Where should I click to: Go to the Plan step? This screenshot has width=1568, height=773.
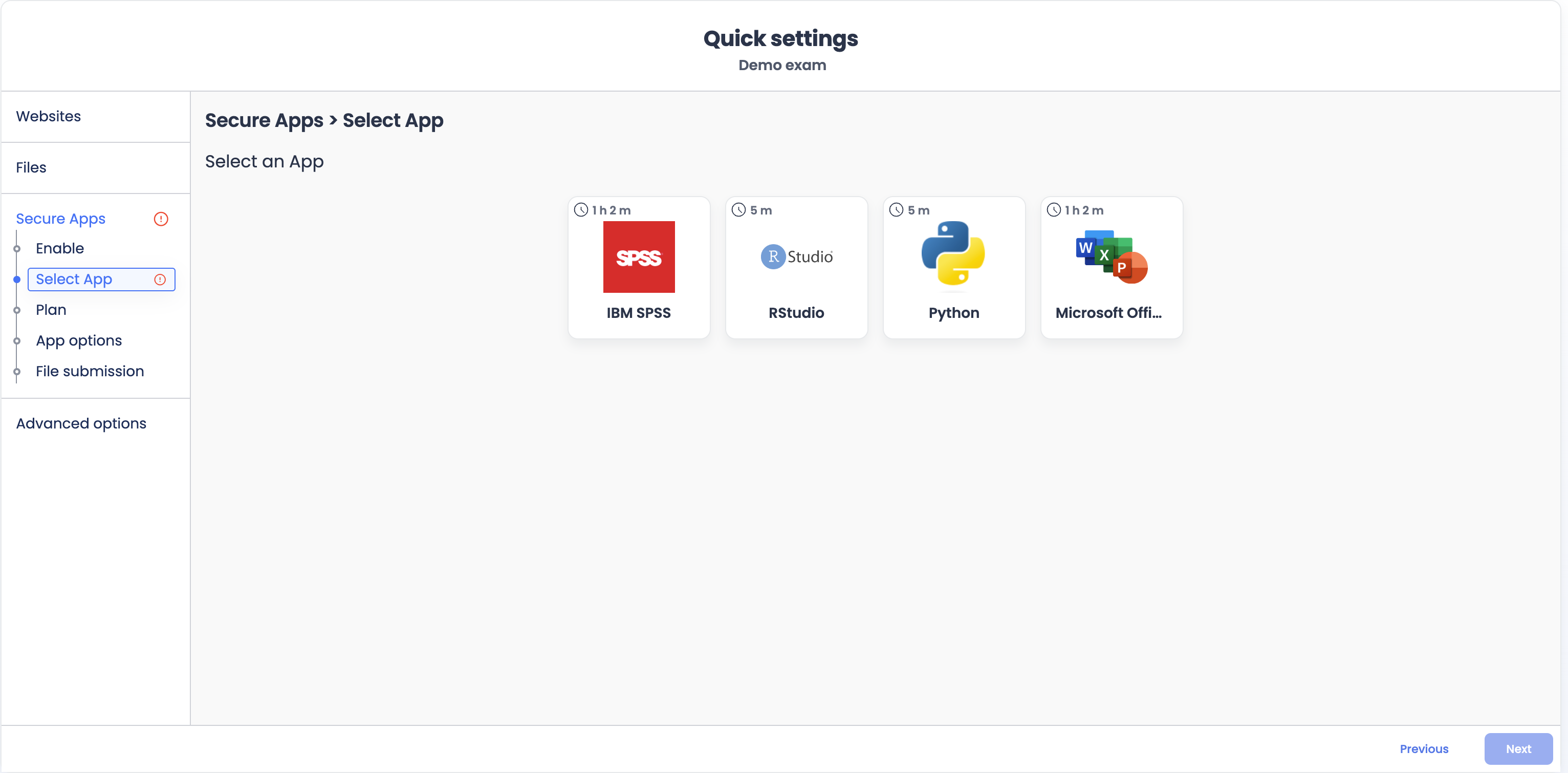pyautogui.click(x=51, y=310)
